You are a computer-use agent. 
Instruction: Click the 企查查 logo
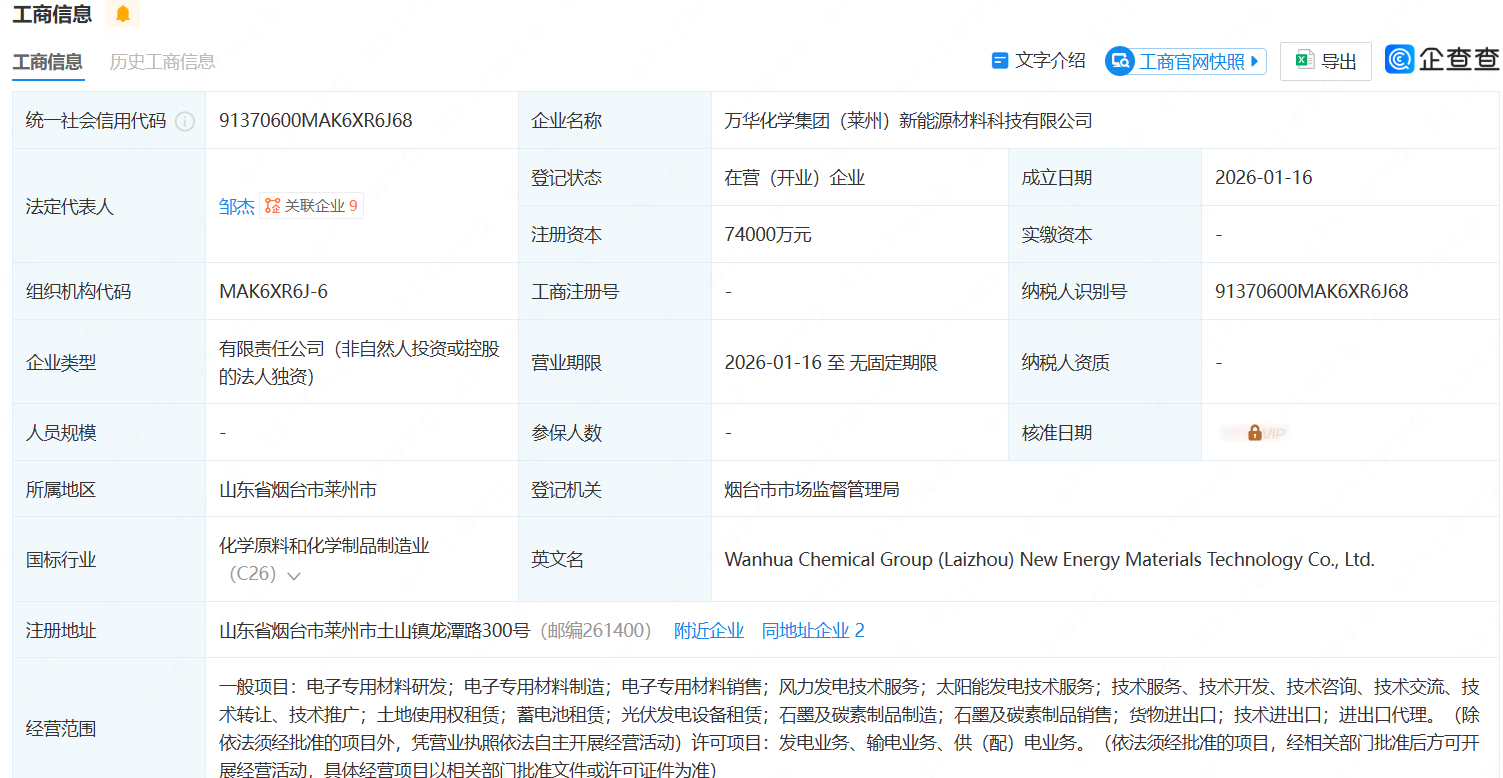[x=1442, y=60]
